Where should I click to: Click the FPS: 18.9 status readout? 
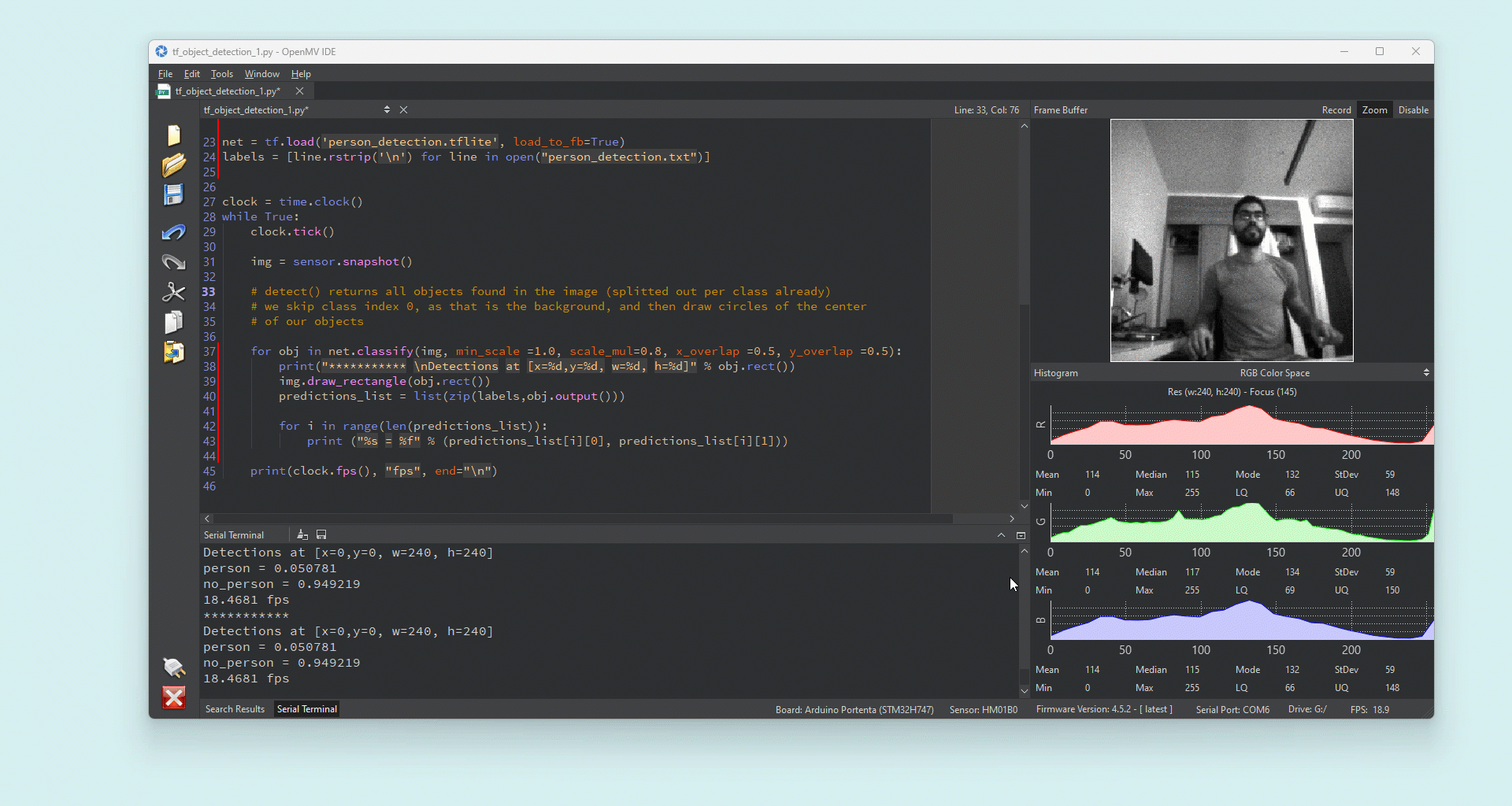1369,709
